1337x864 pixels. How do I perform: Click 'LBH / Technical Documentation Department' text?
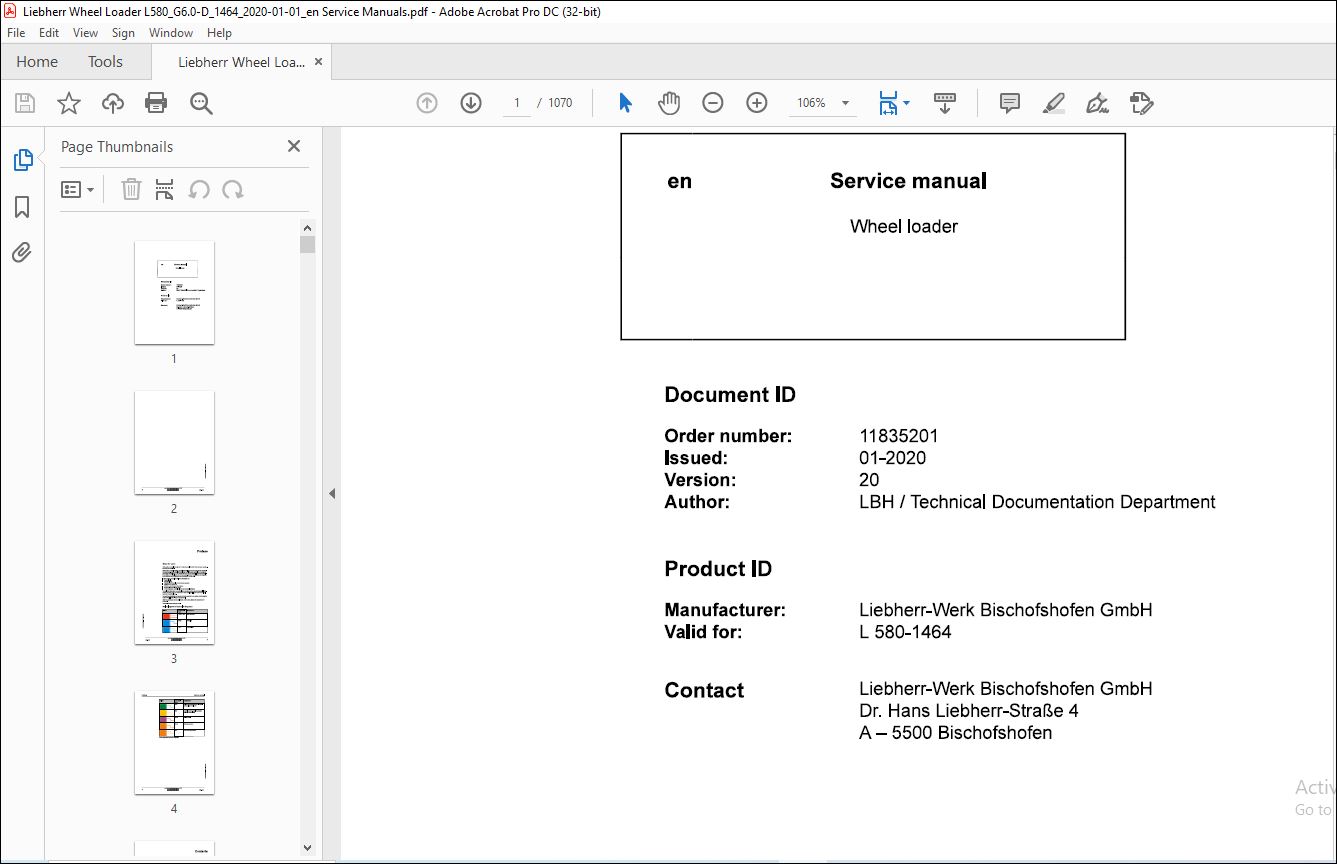coord(1037,502)
